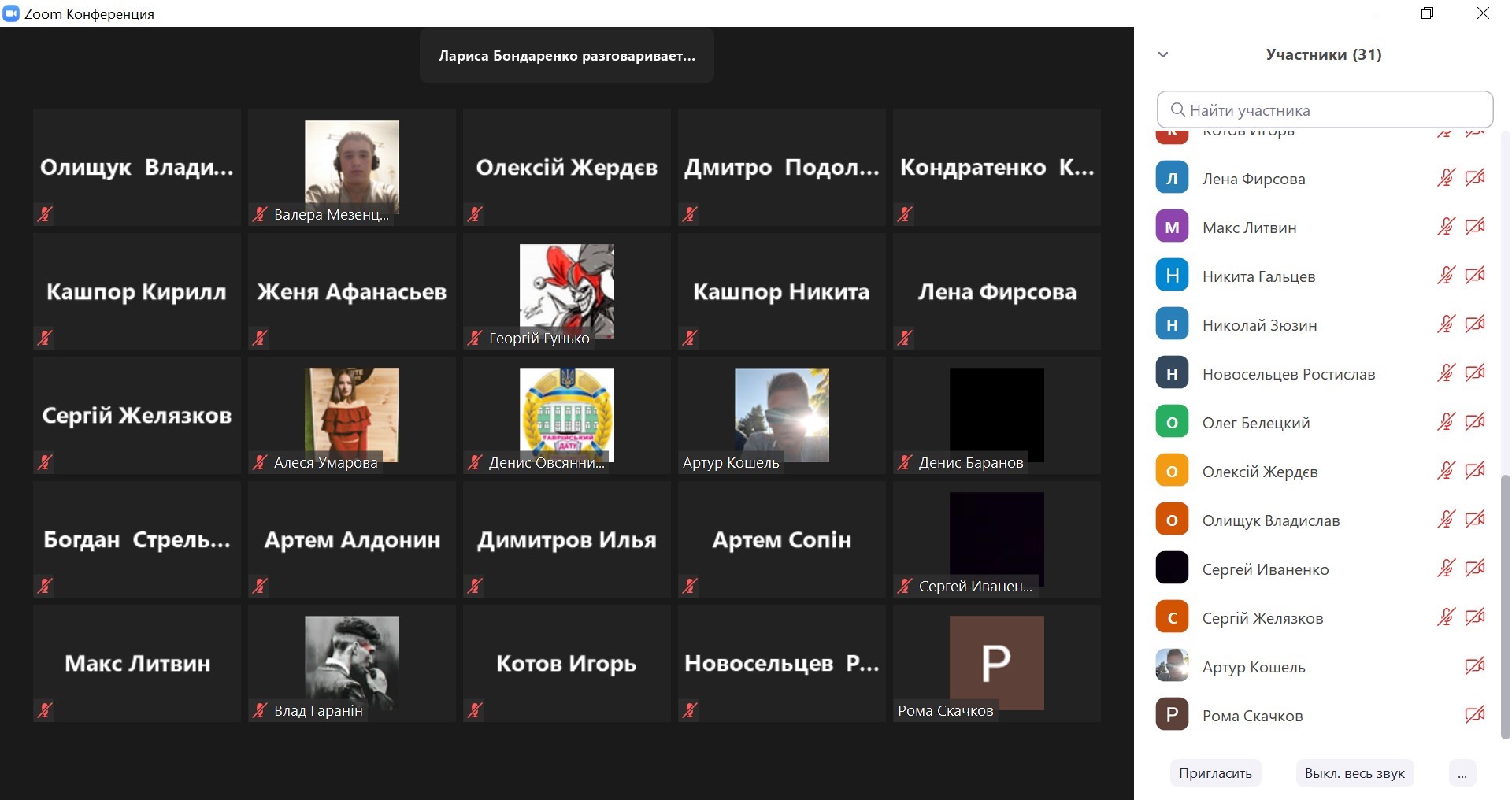
Task: Click Олищук Владислав's camera-off icon in list
Action: coord(1475,520)
